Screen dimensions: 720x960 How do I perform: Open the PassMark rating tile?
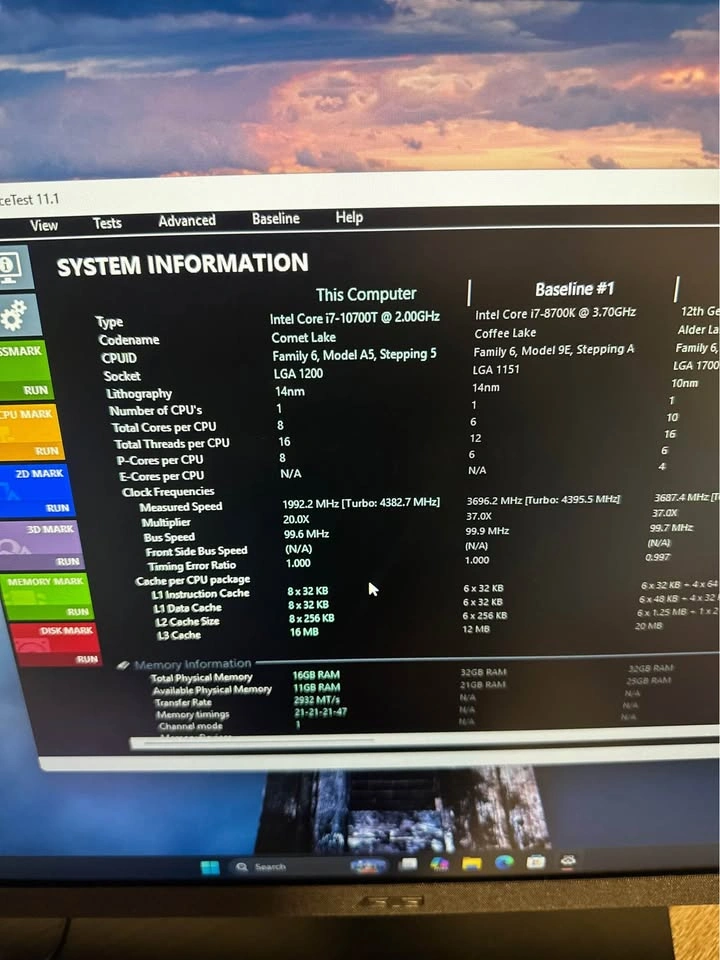pyautogui.click(x=24, y=370)
